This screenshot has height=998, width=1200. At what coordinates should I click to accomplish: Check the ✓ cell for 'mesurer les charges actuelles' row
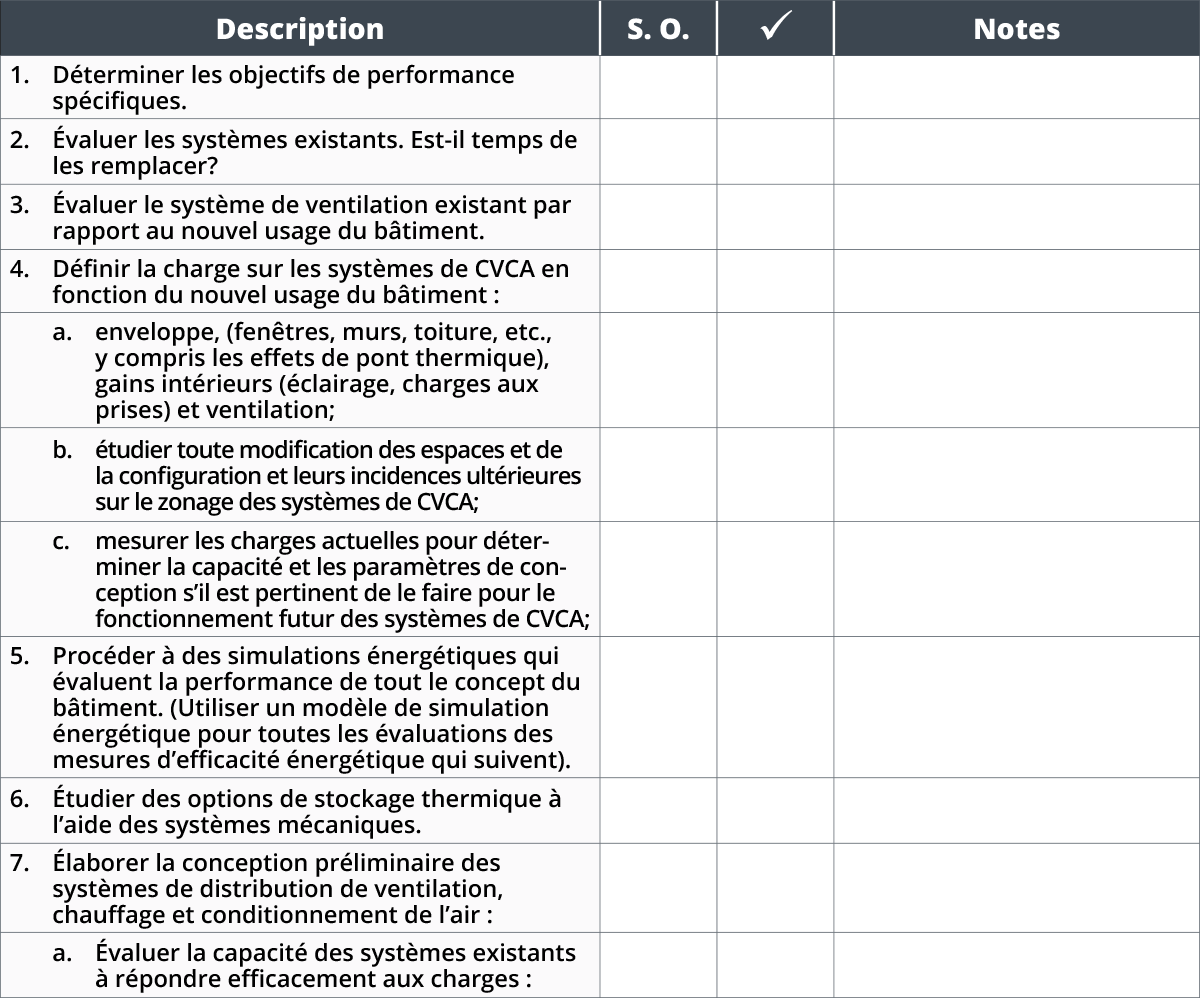pyautogui.click(x=775, y=579)
